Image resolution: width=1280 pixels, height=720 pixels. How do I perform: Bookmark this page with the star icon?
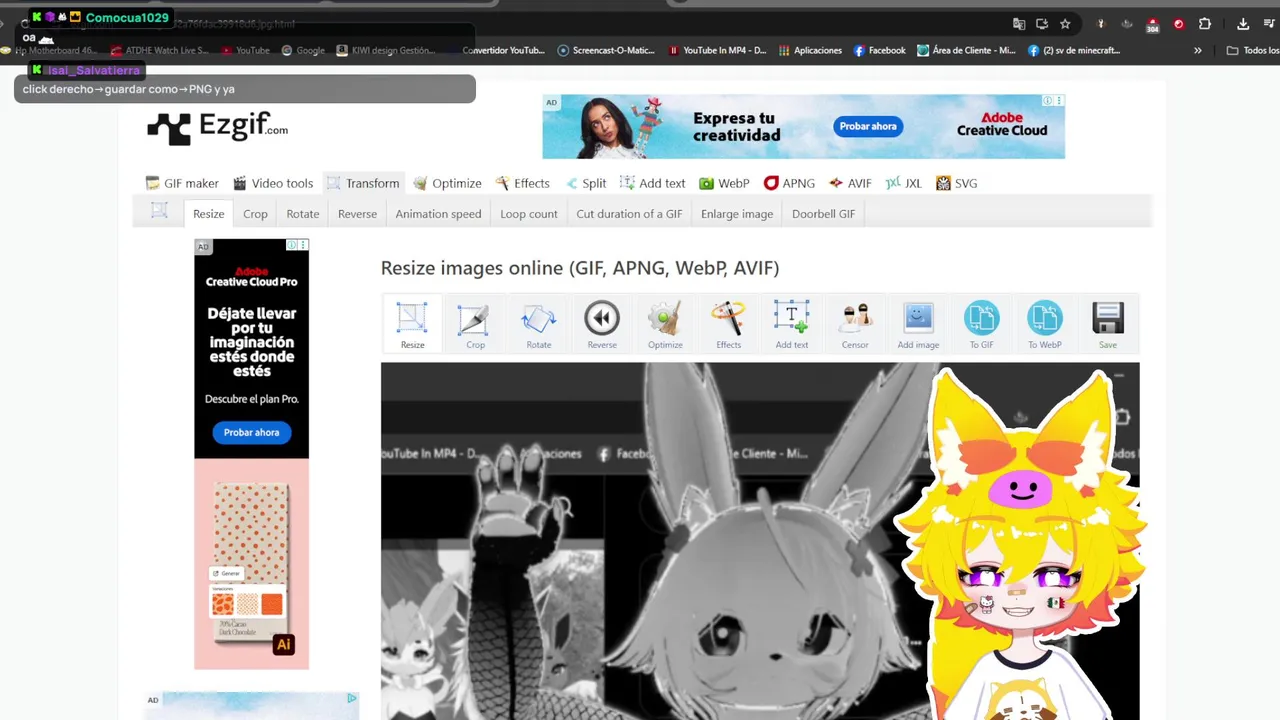tap(1065, 24)
